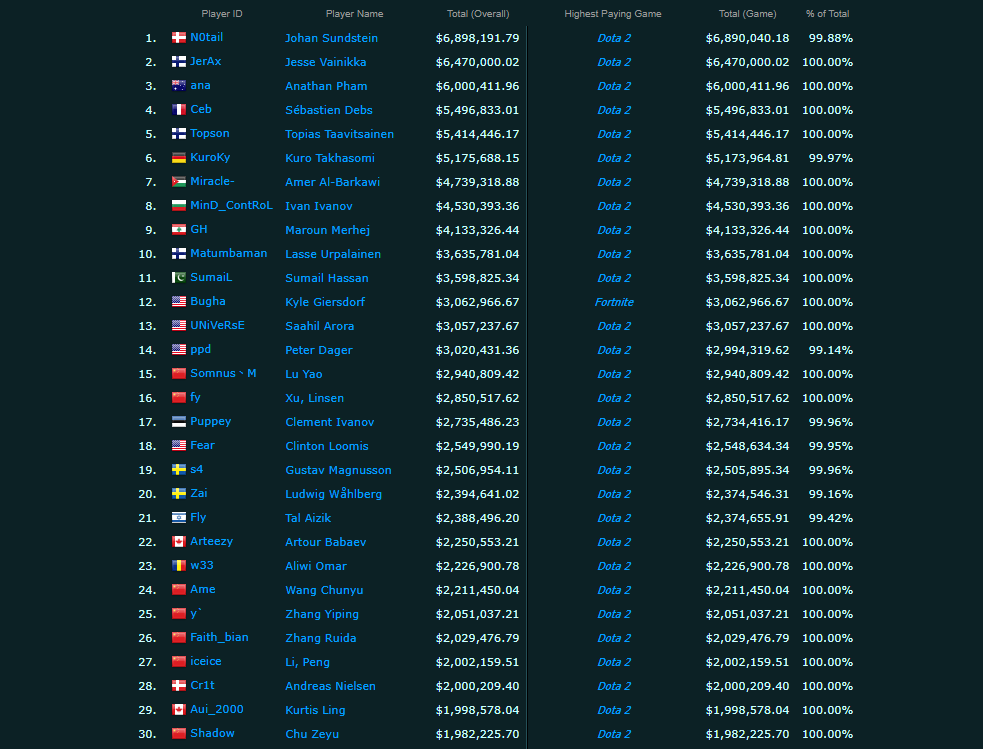The image size is (983, 749).
Task: Select the Miracle- player ID
Action: (212, 181)
